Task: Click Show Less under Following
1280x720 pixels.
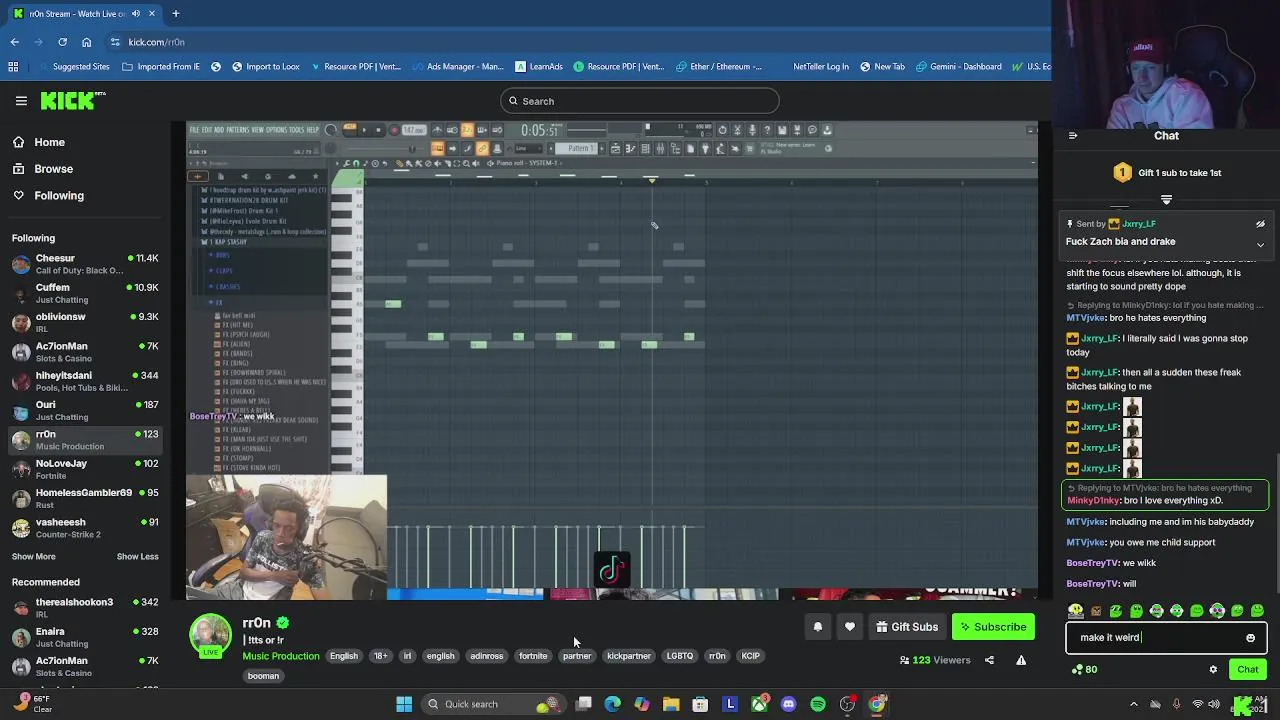Action: (137, 557)
